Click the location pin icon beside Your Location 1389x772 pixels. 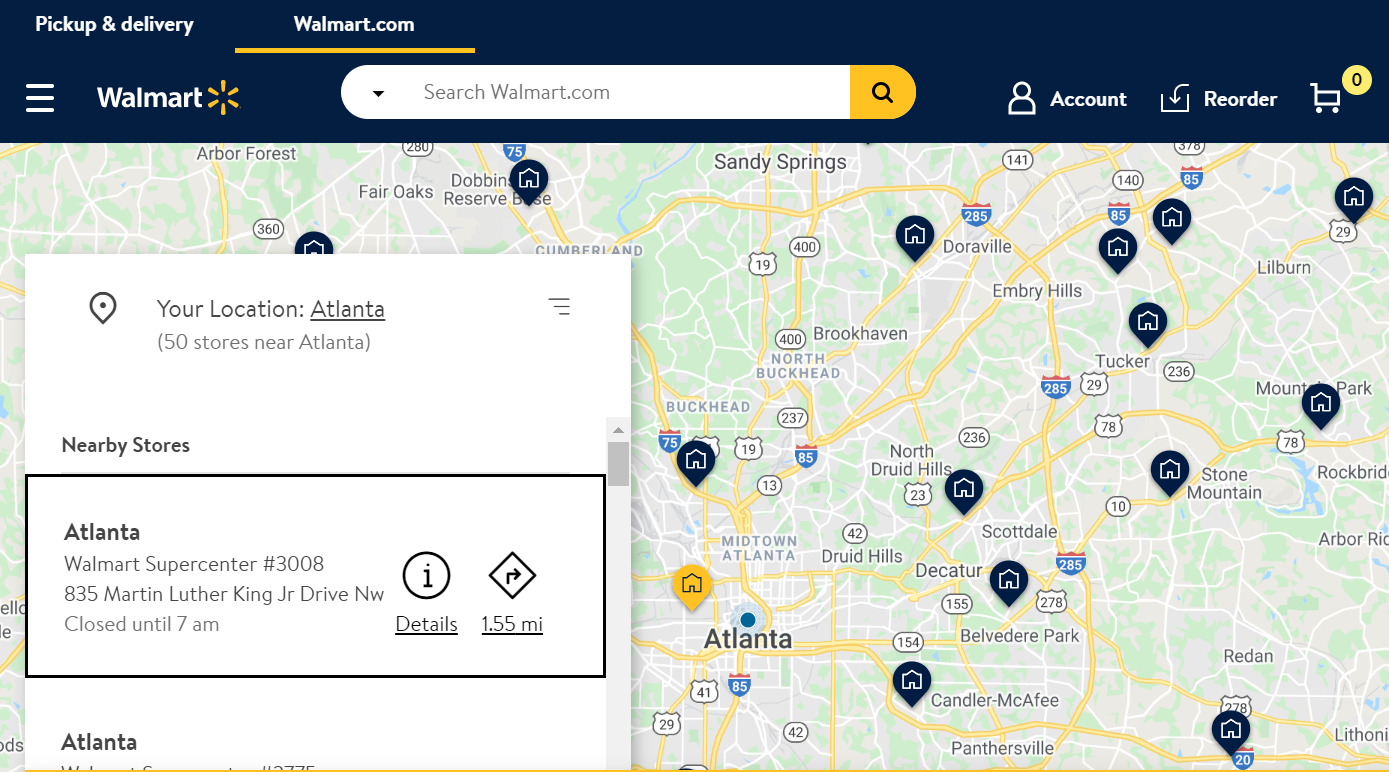(103, 308)
